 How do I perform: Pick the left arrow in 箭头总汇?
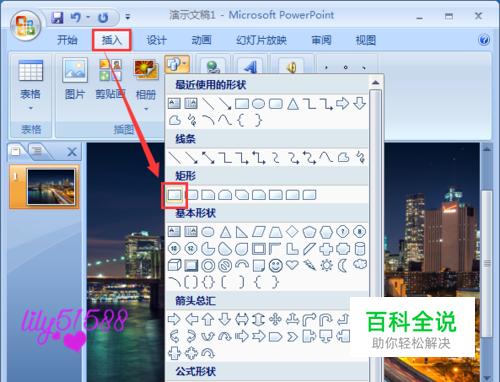click(191, 319)
